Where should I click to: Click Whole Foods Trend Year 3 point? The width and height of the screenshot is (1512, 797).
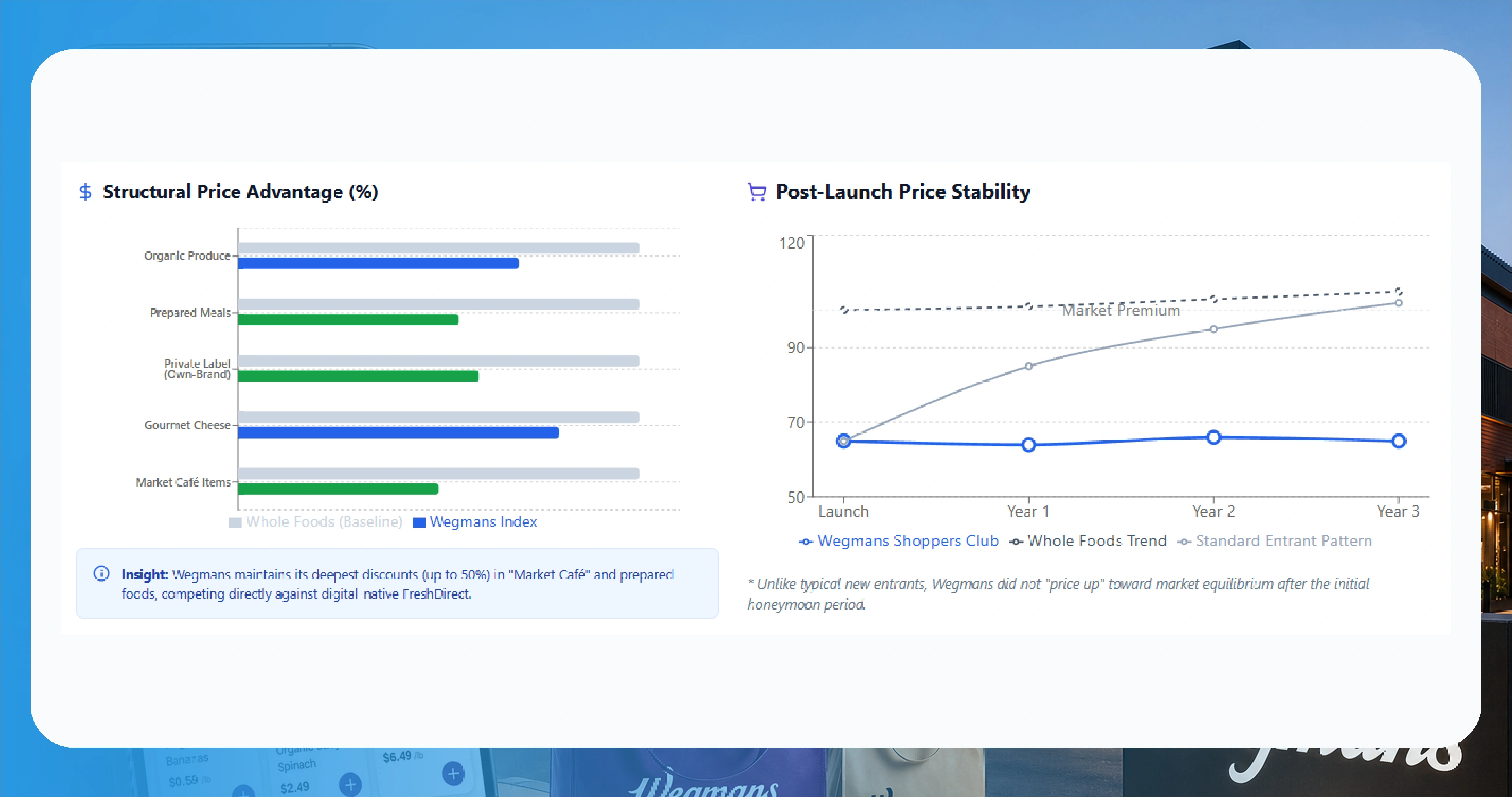(1399, 292)
